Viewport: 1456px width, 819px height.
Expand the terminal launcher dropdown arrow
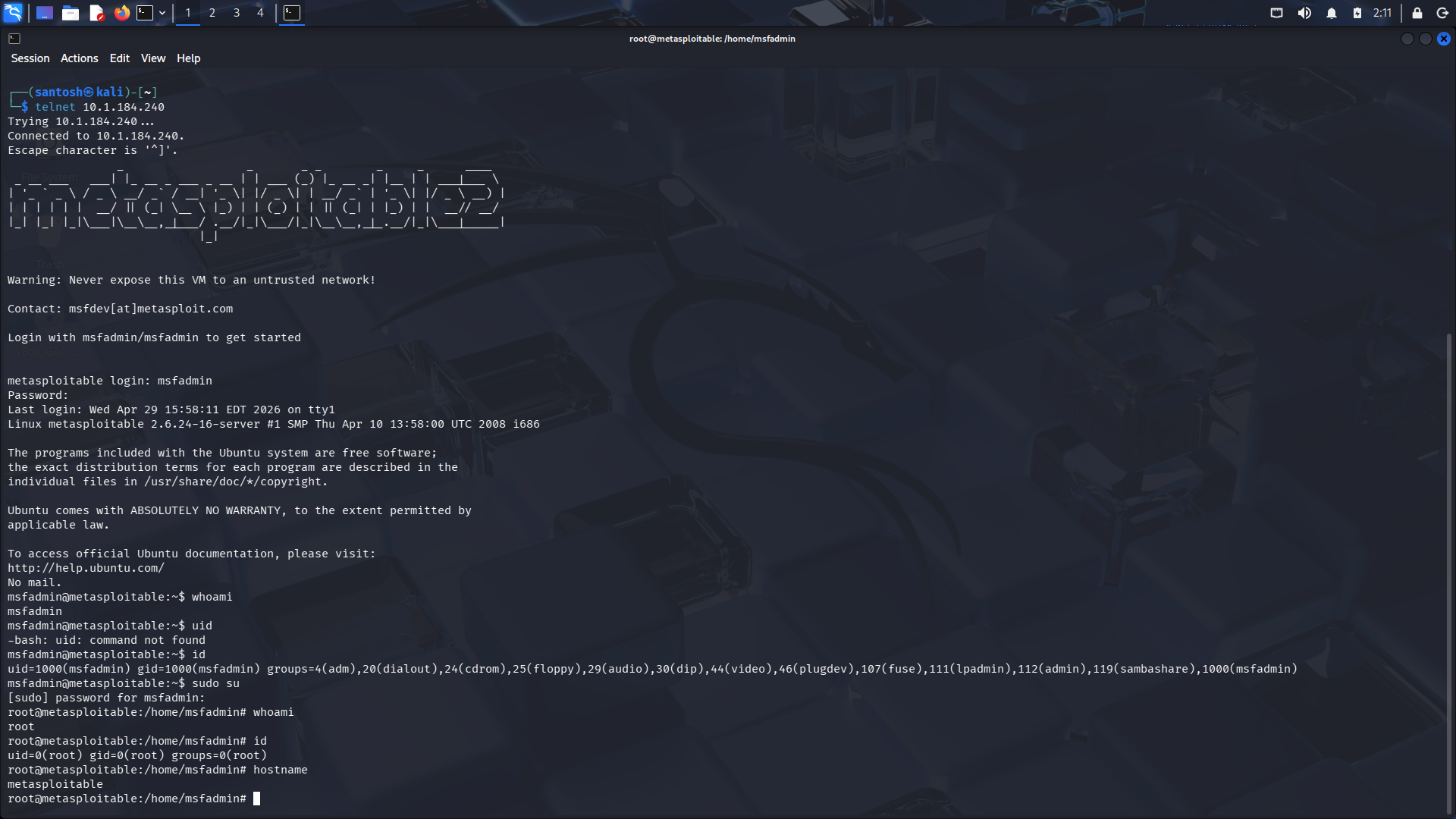tap(162, 13)
